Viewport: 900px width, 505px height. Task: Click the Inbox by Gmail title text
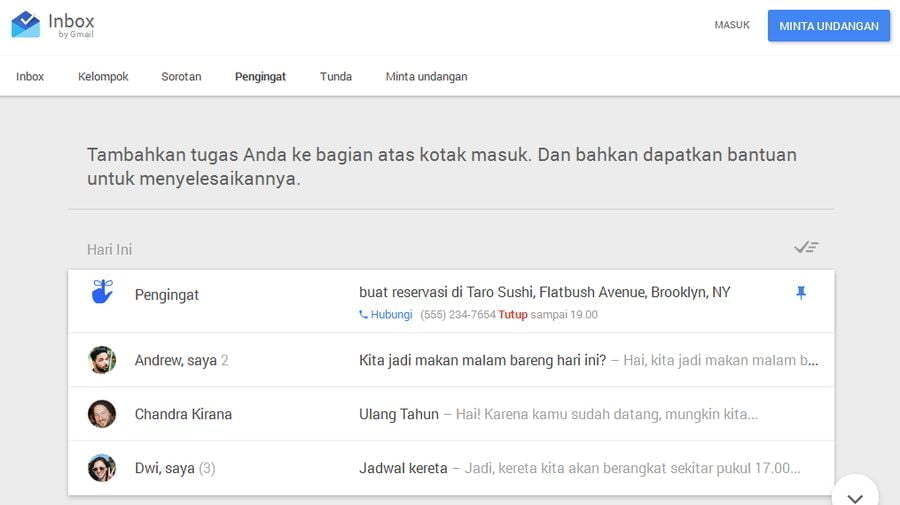pyautogui.click(x=71, y=25)
